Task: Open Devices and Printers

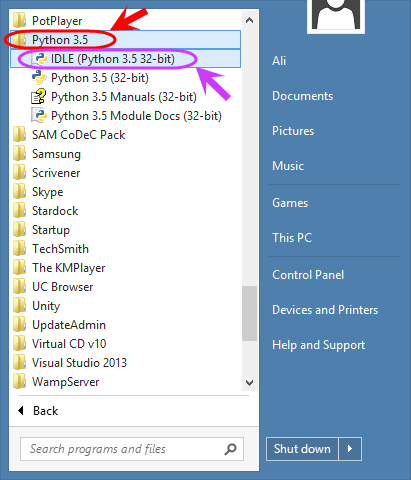Action: click(325, 310)
